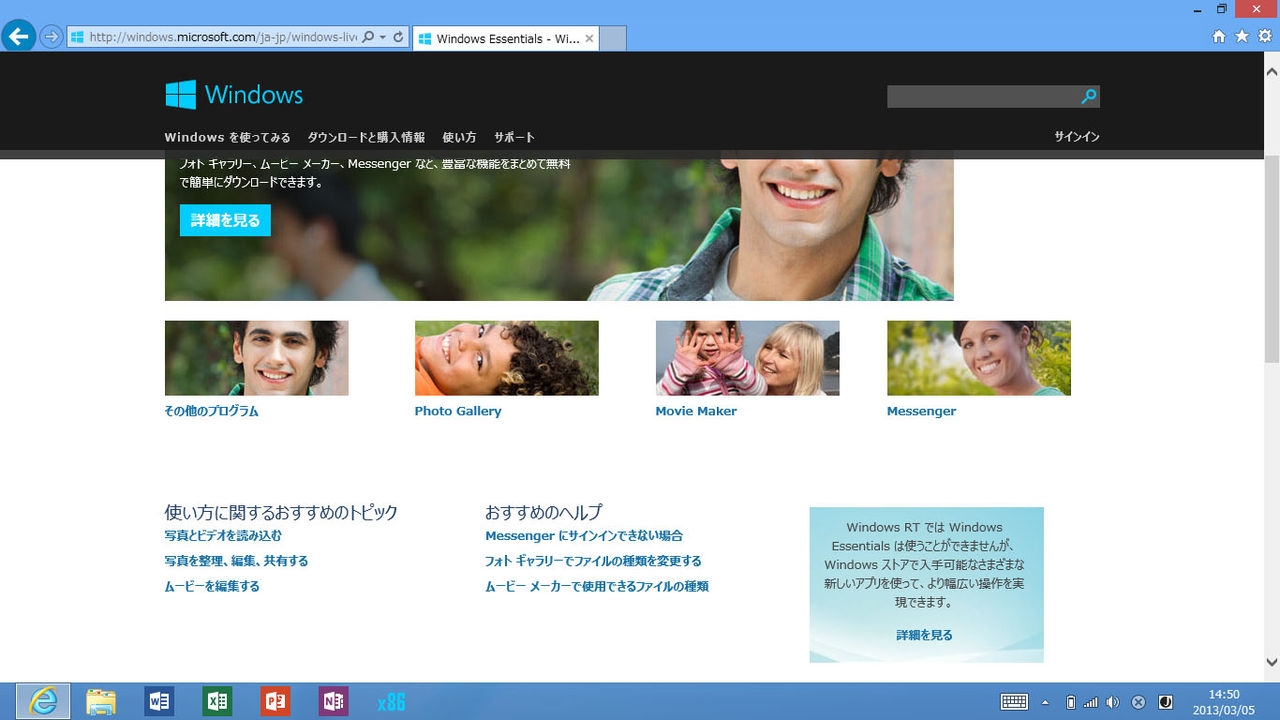Open a new blank tab
1280x720 pixels.
pyautogui.click(x=612, y=39)
